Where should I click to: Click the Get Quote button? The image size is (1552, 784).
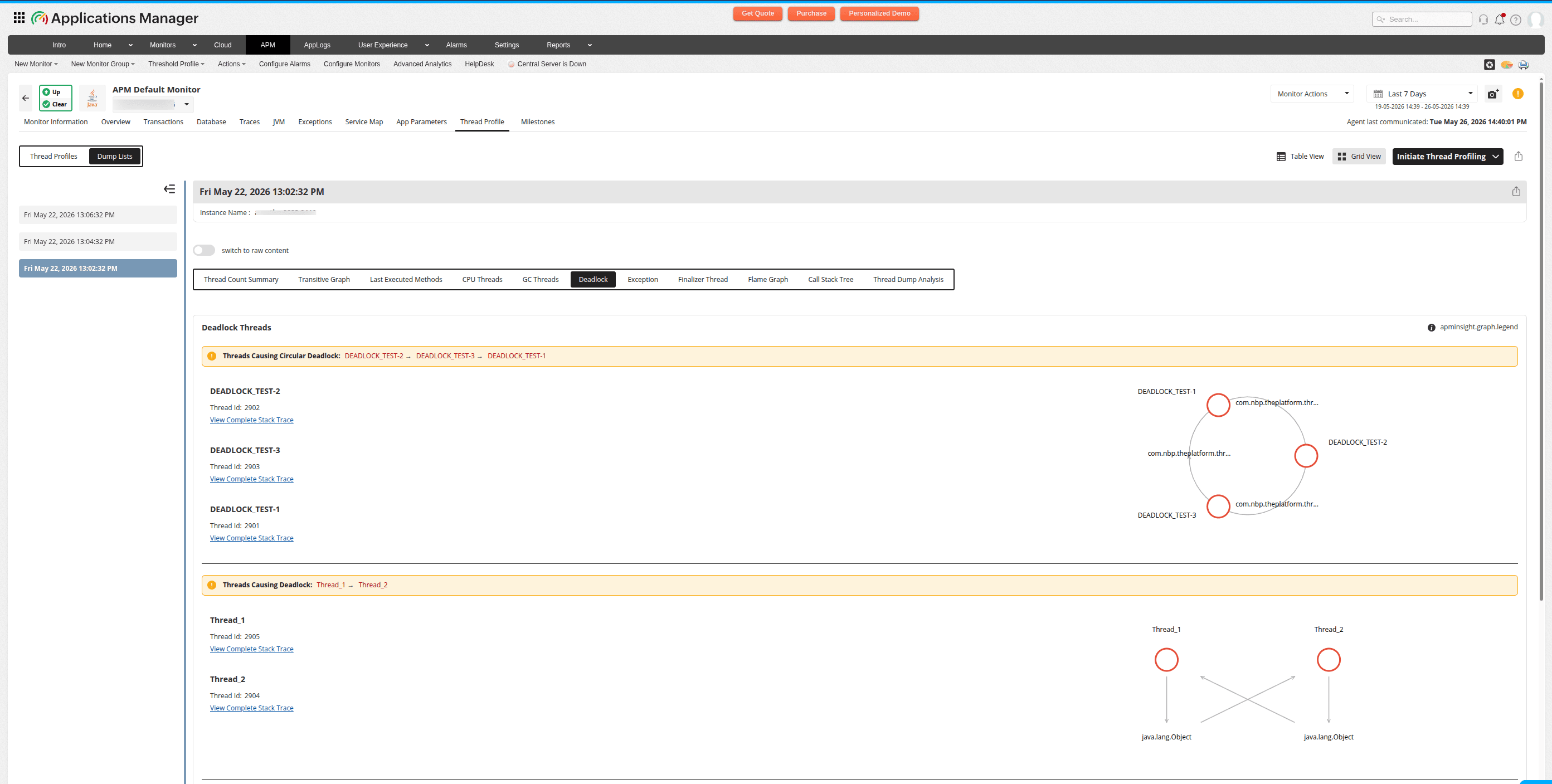tap(757, 13)
